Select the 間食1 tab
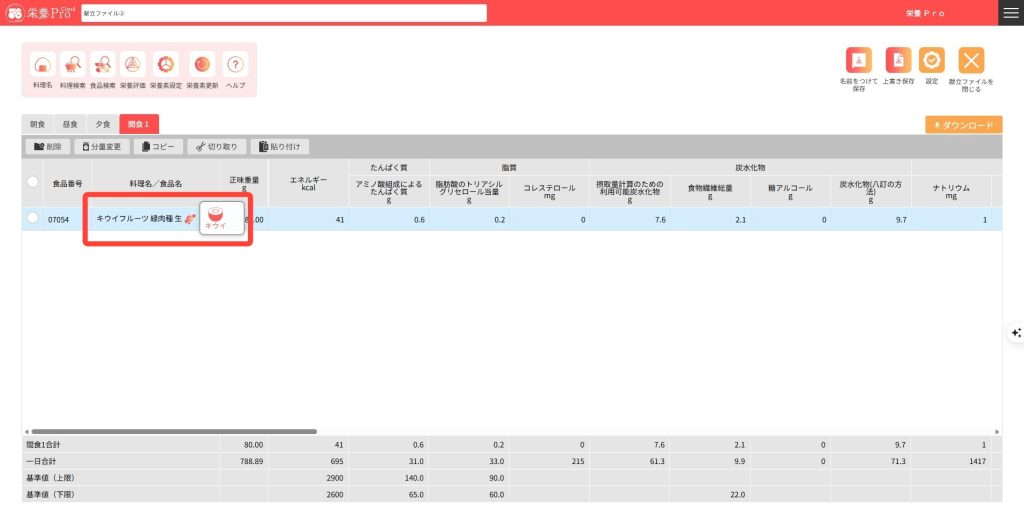 [139, 124]
